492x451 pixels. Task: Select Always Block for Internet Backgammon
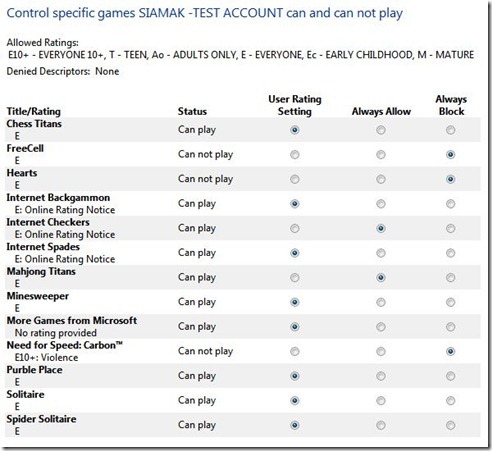(x=450, y=204)
